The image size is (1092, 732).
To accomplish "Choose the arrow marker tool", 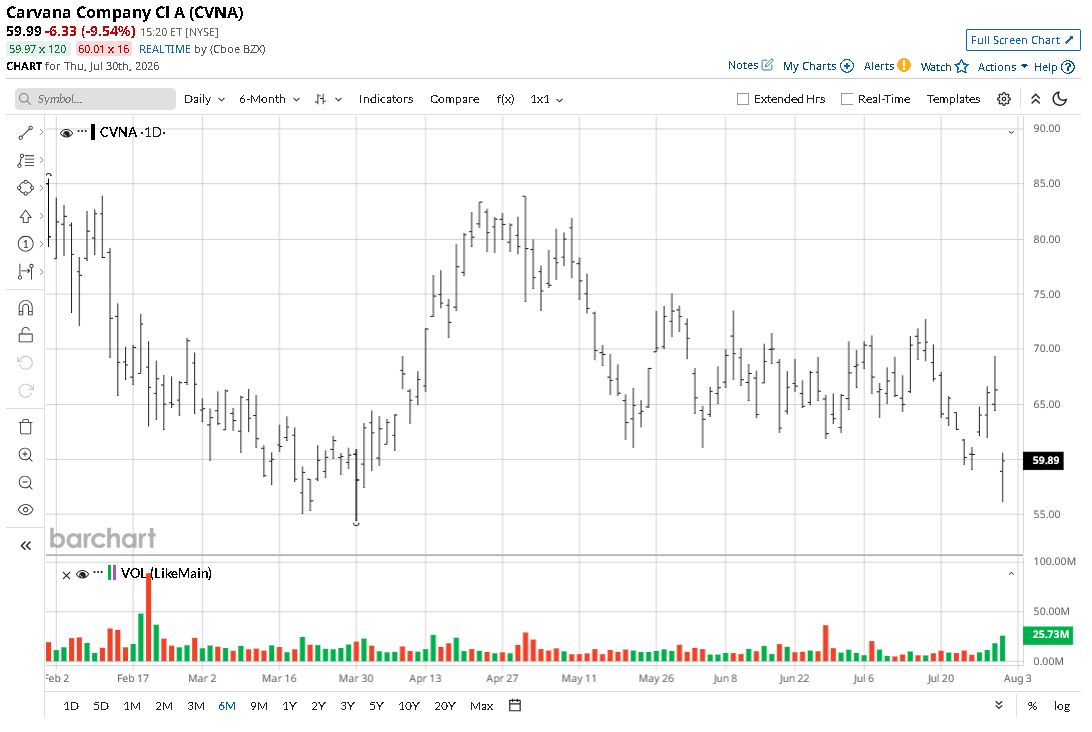I will pos(26,216).
